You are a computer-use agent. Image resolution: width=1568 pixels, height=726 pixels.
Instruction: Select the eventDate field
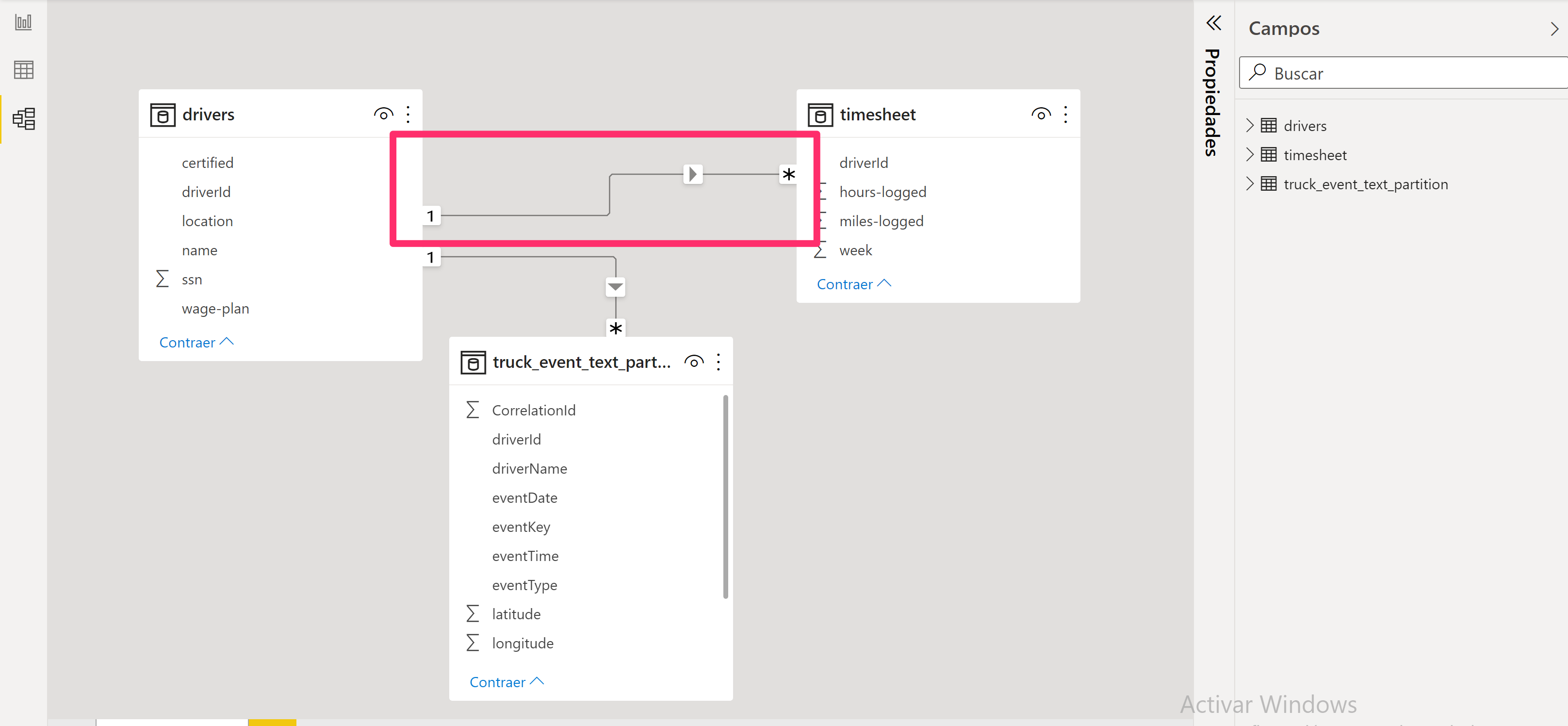(x=525, y=497)
